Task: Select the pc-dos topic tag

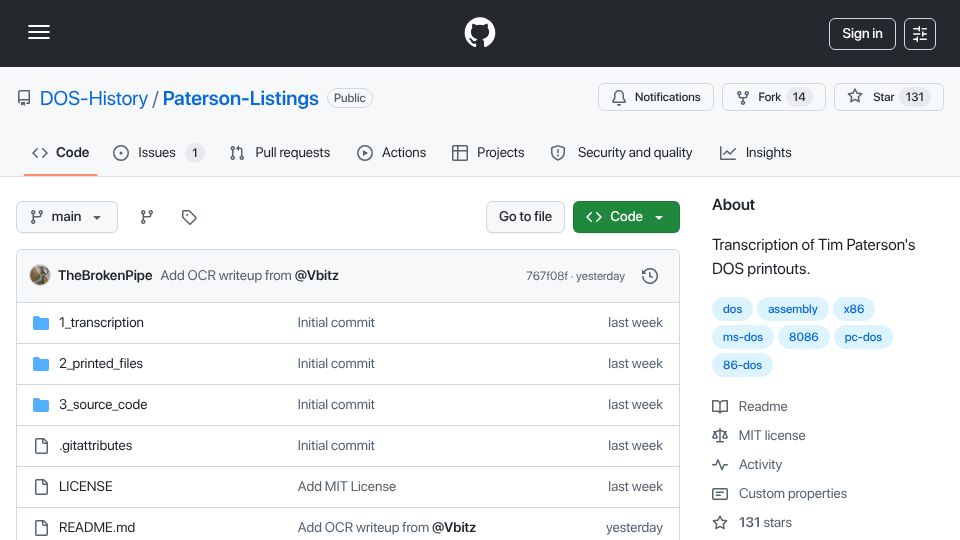Action: click(863, 337)
